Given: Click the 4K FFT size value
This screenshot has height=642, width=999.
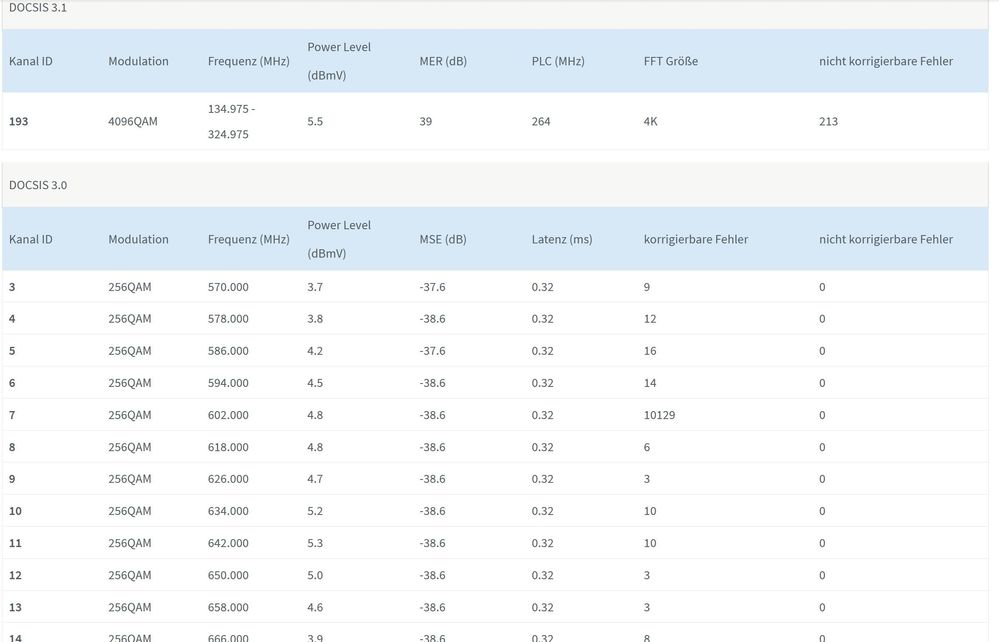Looking at the screenshot, I should tap(651, 121).
